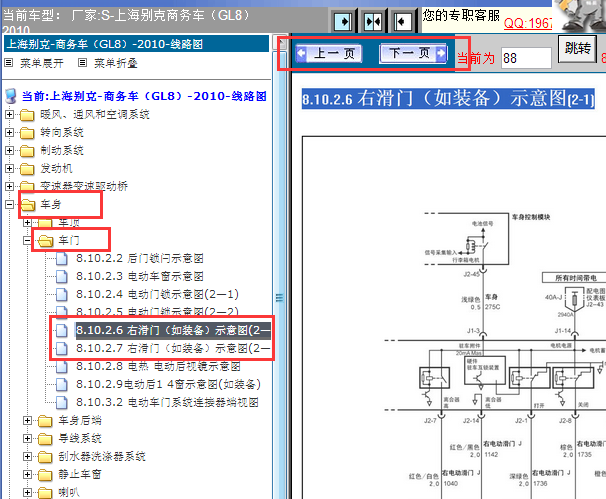Collapse the 车门 subfolder node

pos(27,240)
